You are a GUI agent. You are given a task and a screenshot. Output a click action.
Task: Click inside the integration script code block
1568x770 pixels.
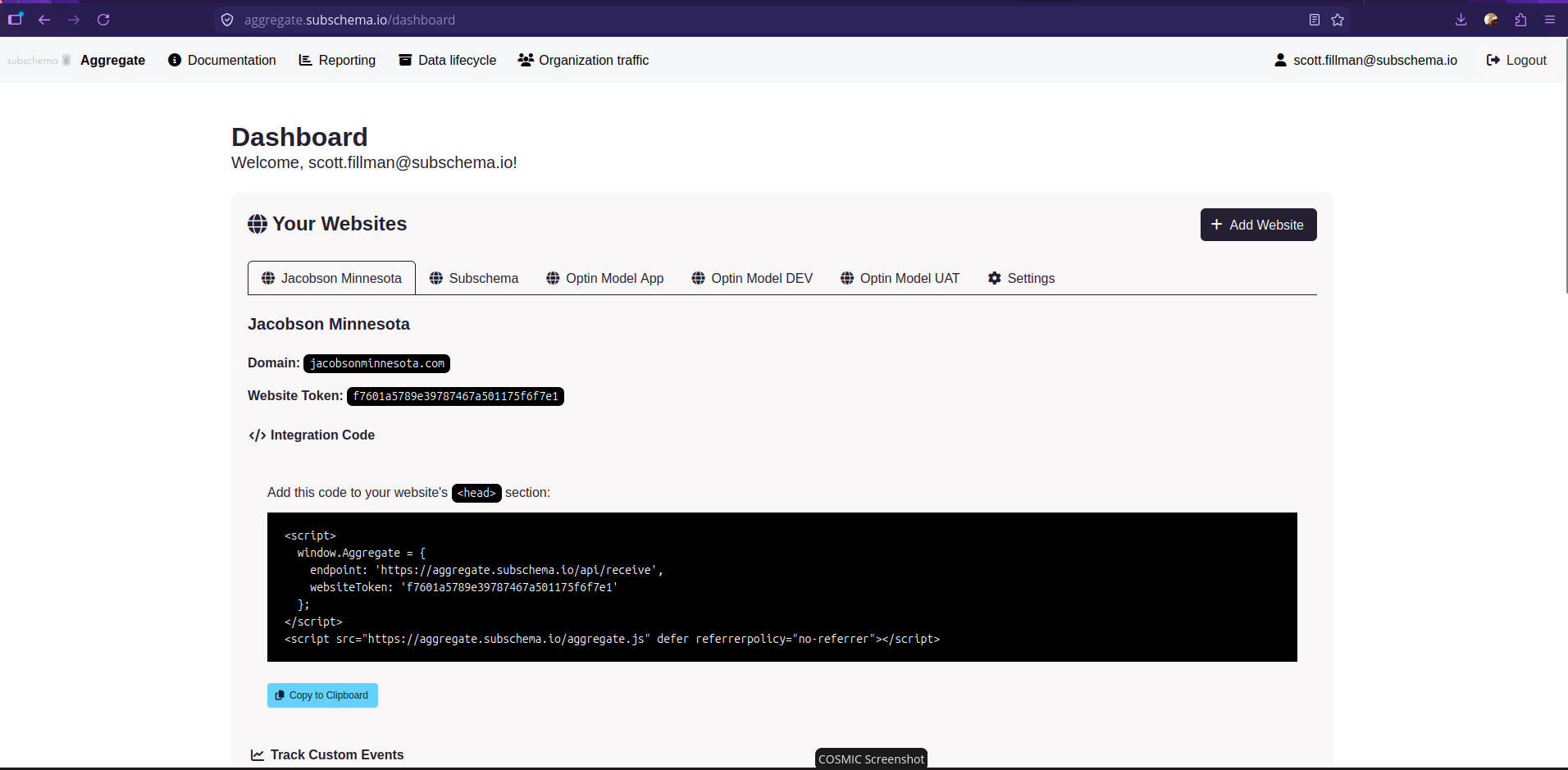click(x=782, y=587)
